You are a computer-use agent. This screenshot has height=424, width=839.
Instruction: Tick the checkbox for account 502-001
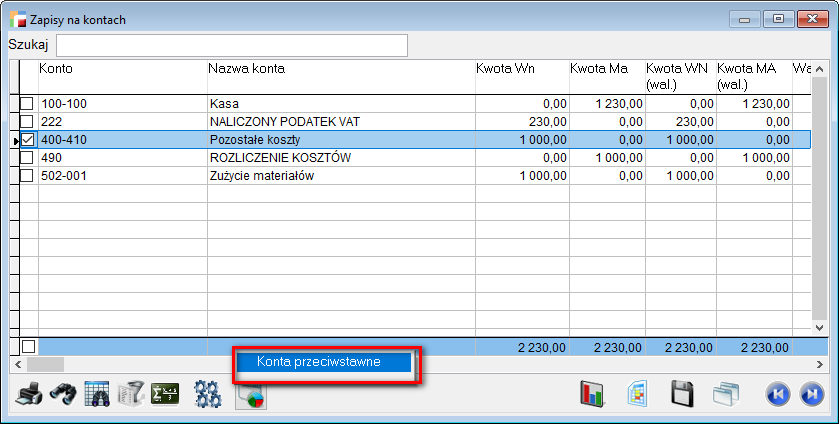27,176
